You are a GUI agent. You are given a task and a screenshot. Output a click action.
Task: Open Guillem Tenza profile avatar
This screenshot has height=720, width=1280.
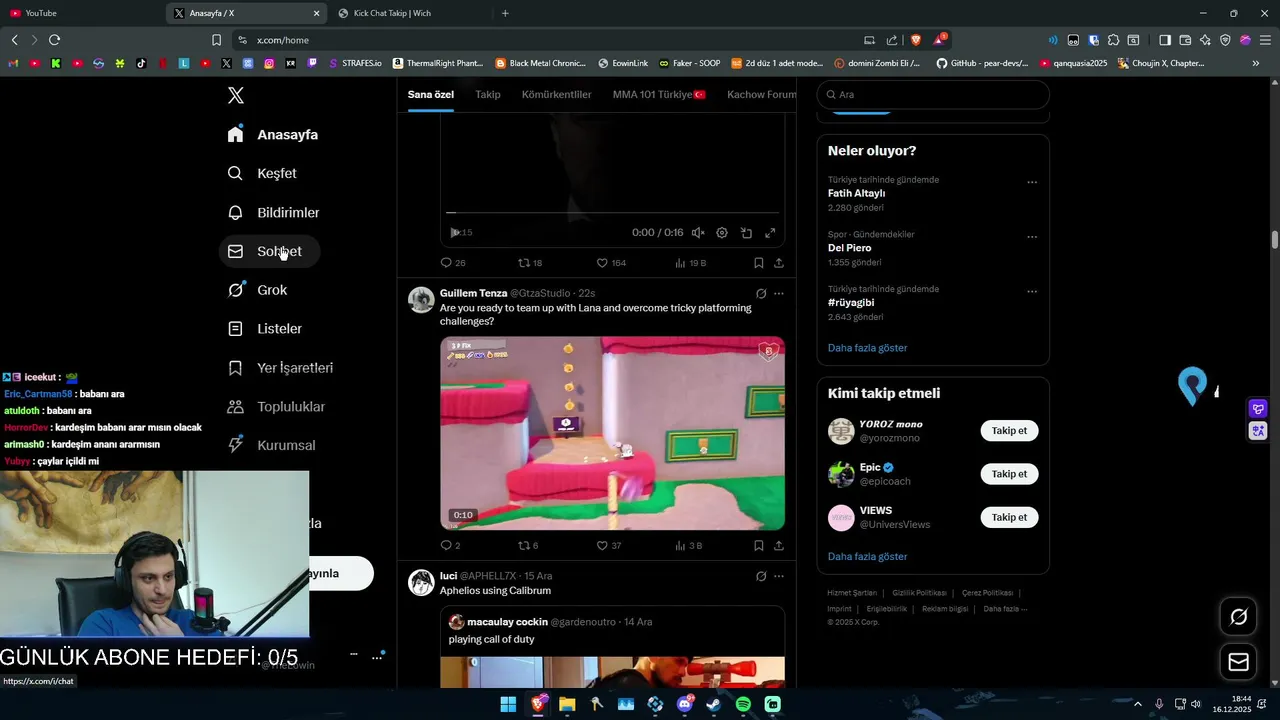coord(421,300)
